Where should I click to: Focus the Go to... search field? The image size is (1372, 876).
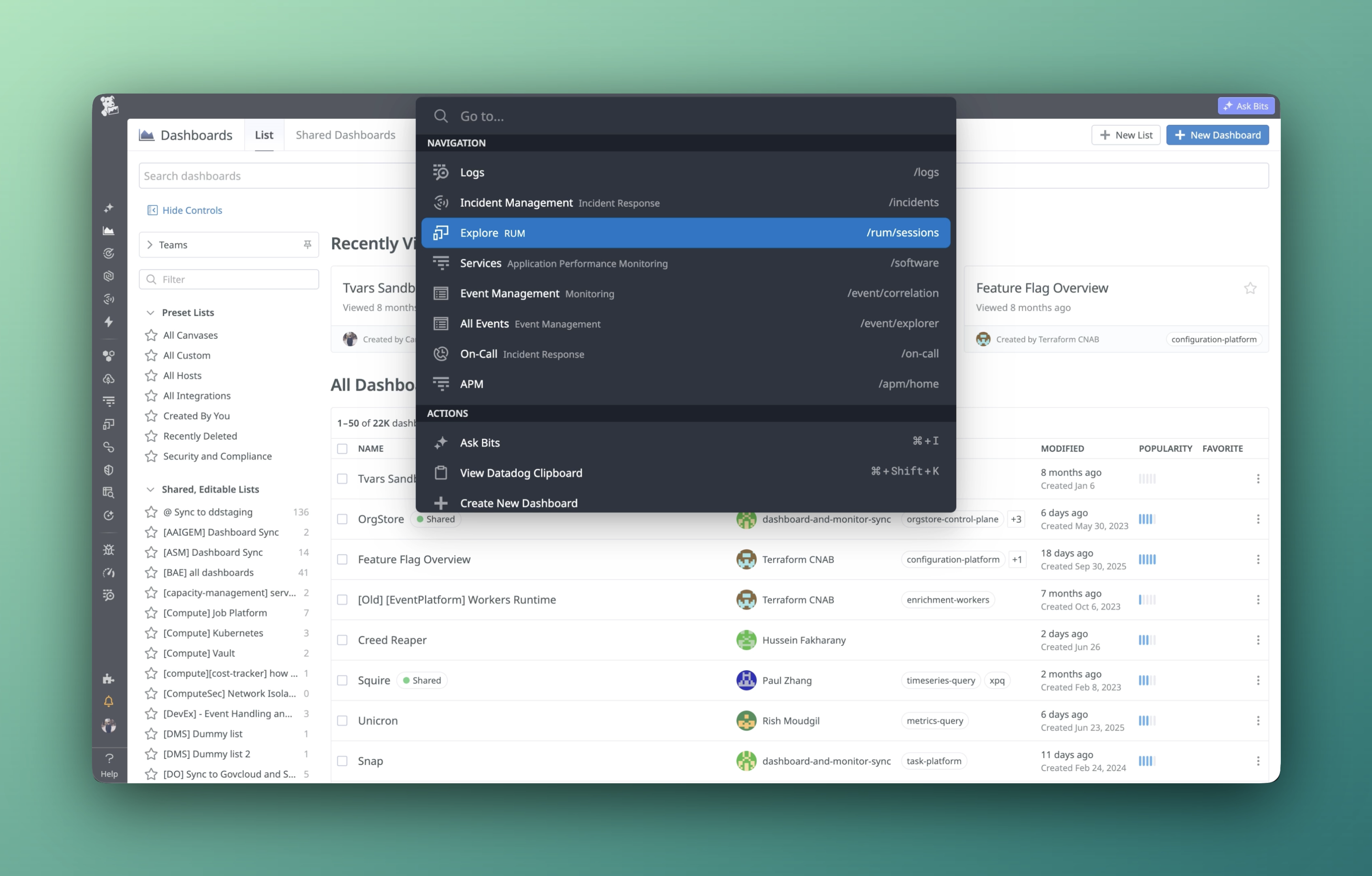(686, 116)
